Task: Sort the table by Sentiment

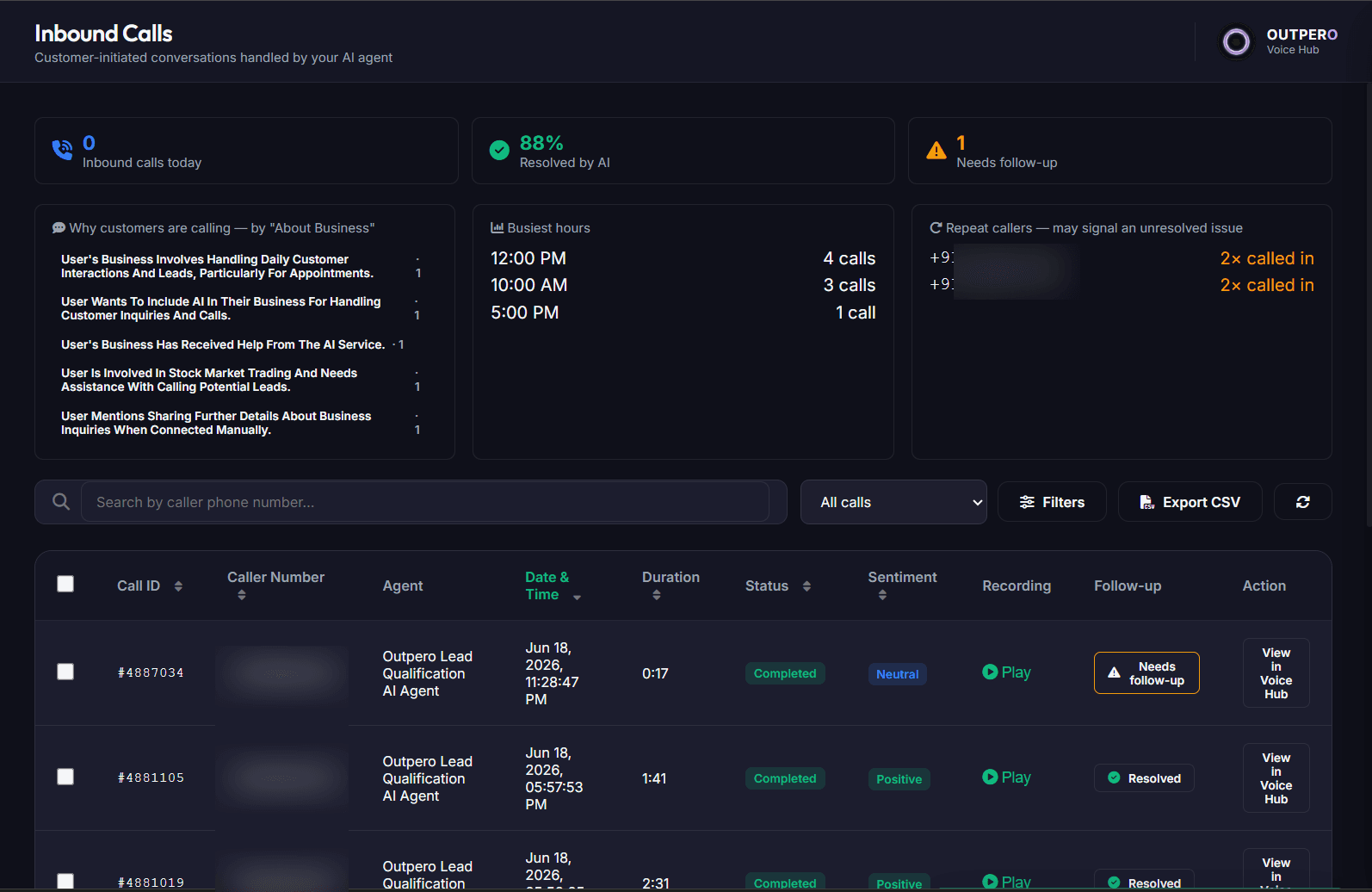Action: click(x=882, y=595)
